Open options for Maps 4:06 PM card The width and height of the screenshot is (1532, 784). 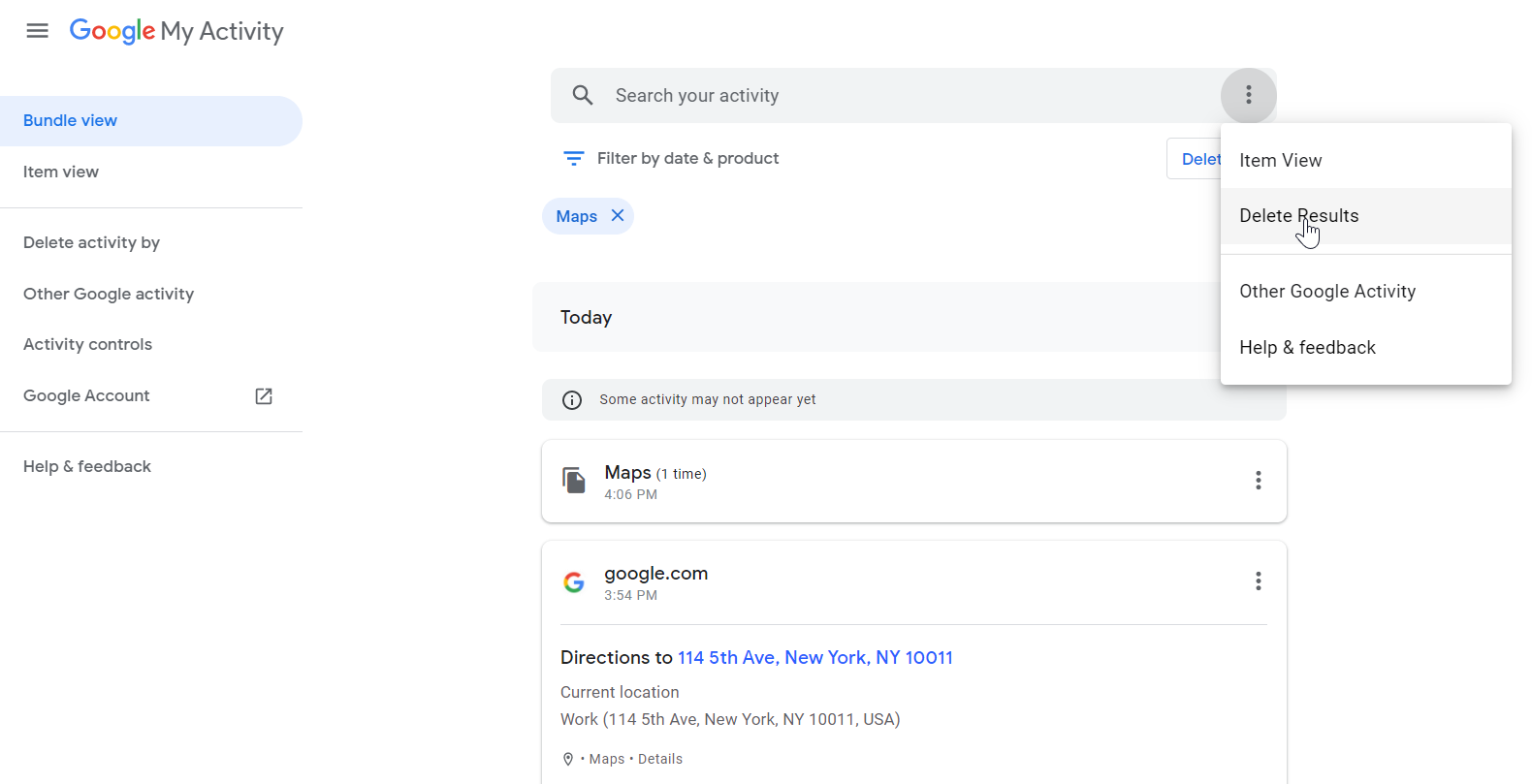[x=1258, y=481]
